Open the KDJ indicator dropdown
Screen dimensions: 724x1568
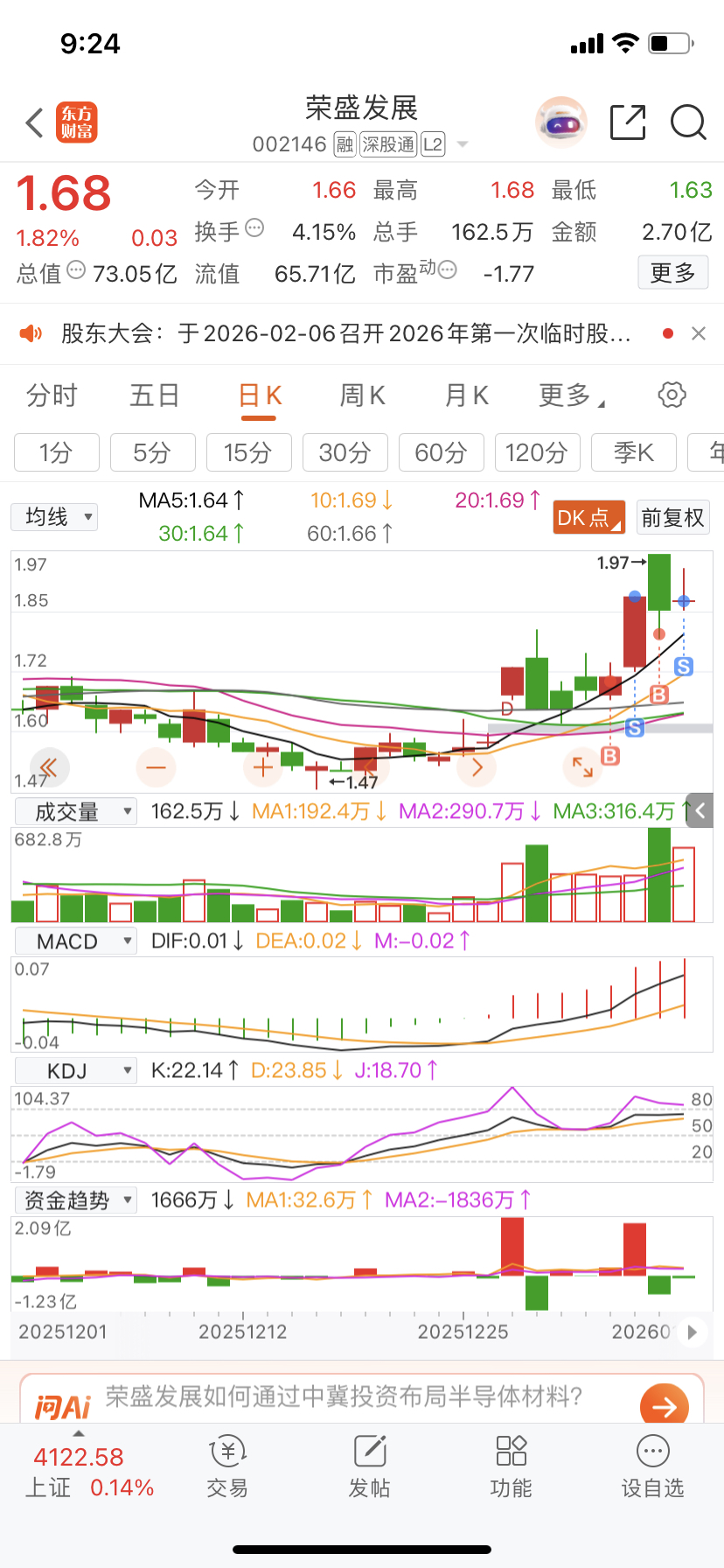tap(76, 1071)
